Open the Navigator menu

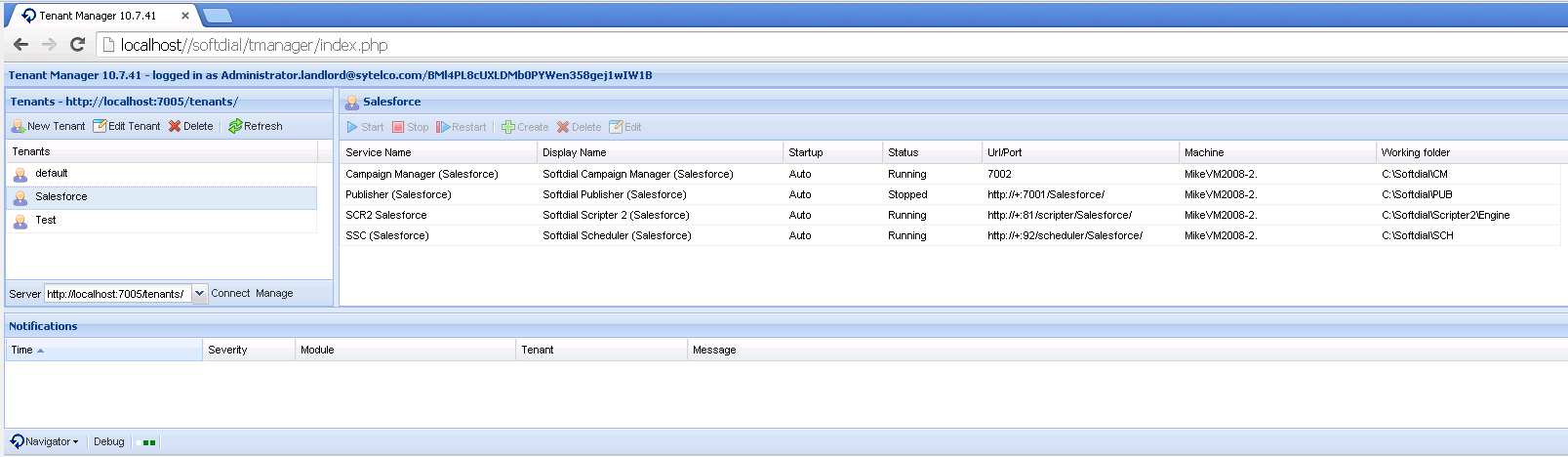[x=44, y=441]
